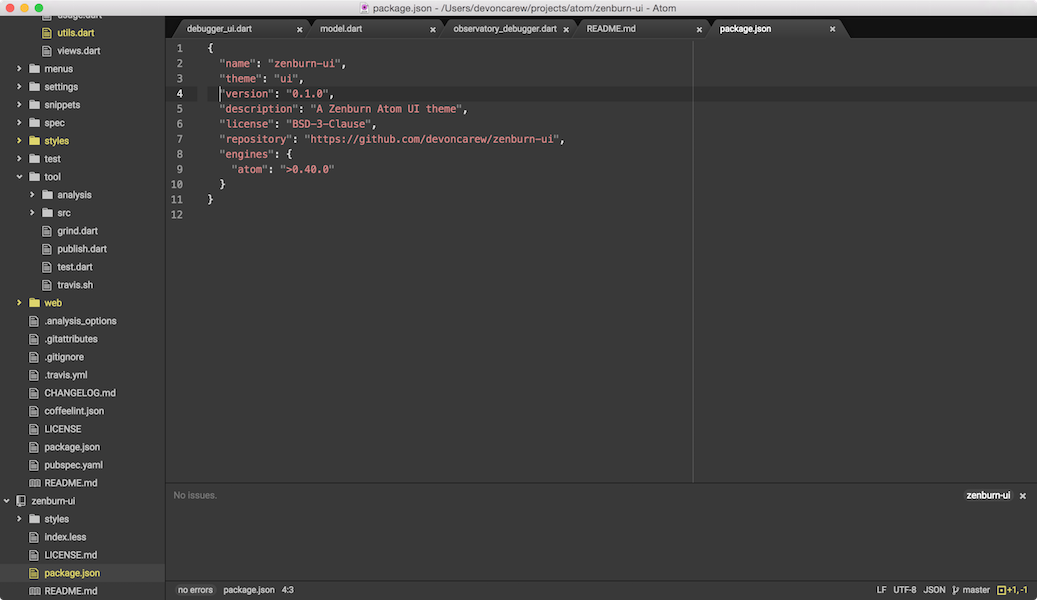The width and height of the screenshot is (1037, 600).
Task: Expand the menus folder
Action: click(19, 68)
